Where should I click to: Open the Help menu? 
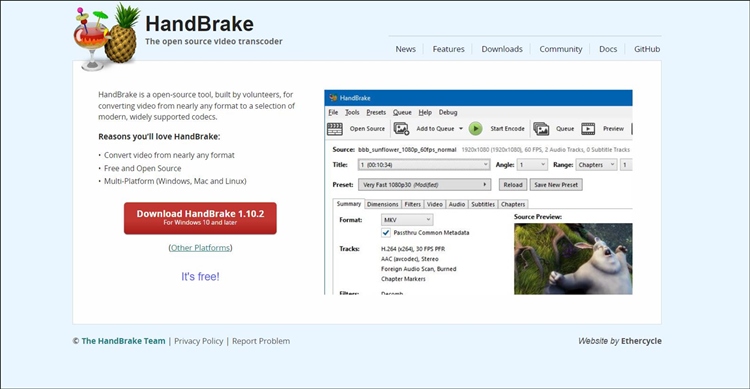click(425, 112)
